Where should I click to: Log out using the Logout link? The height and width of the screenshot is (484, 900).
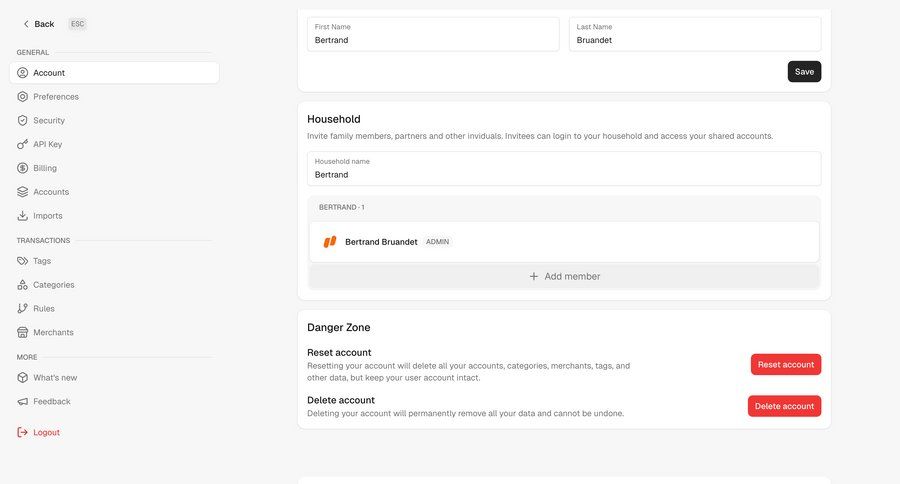pyautogui.click(x=38, y=432)
